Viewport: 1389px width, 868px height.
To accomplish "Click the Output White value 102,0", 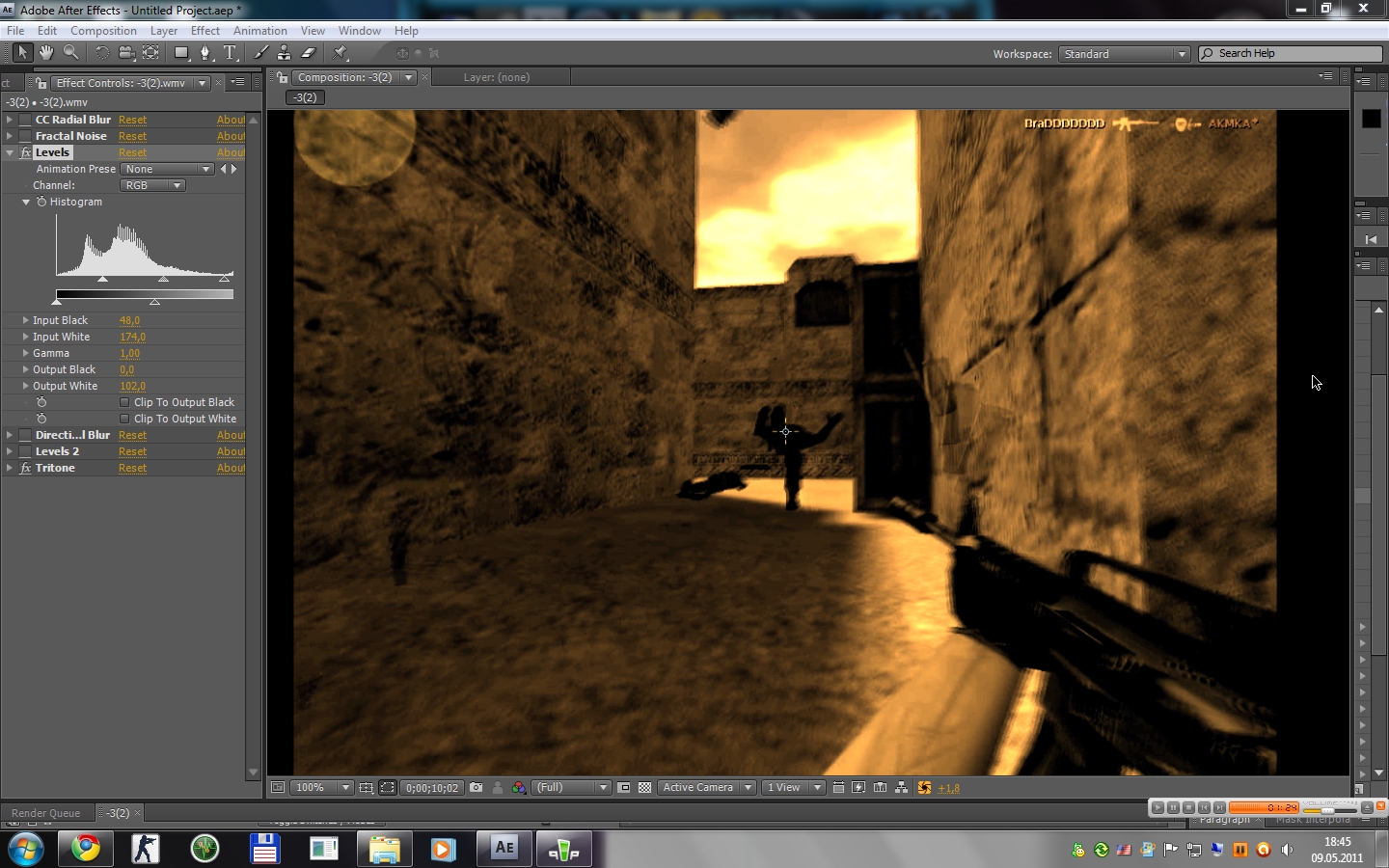I will tap(132, 387).
